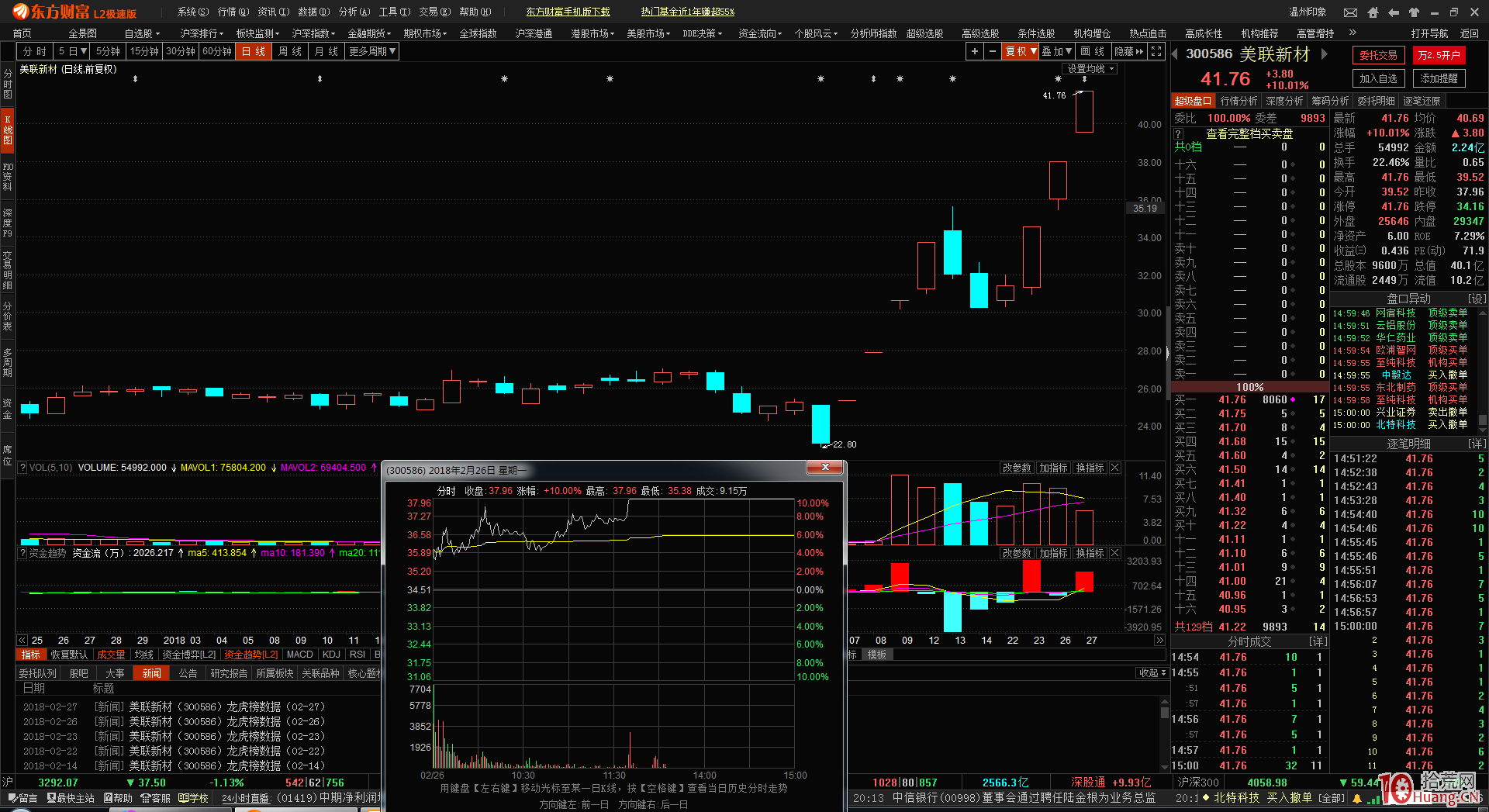
Task: Click 画线 drawing tool button
Action: coord(1093,51)
